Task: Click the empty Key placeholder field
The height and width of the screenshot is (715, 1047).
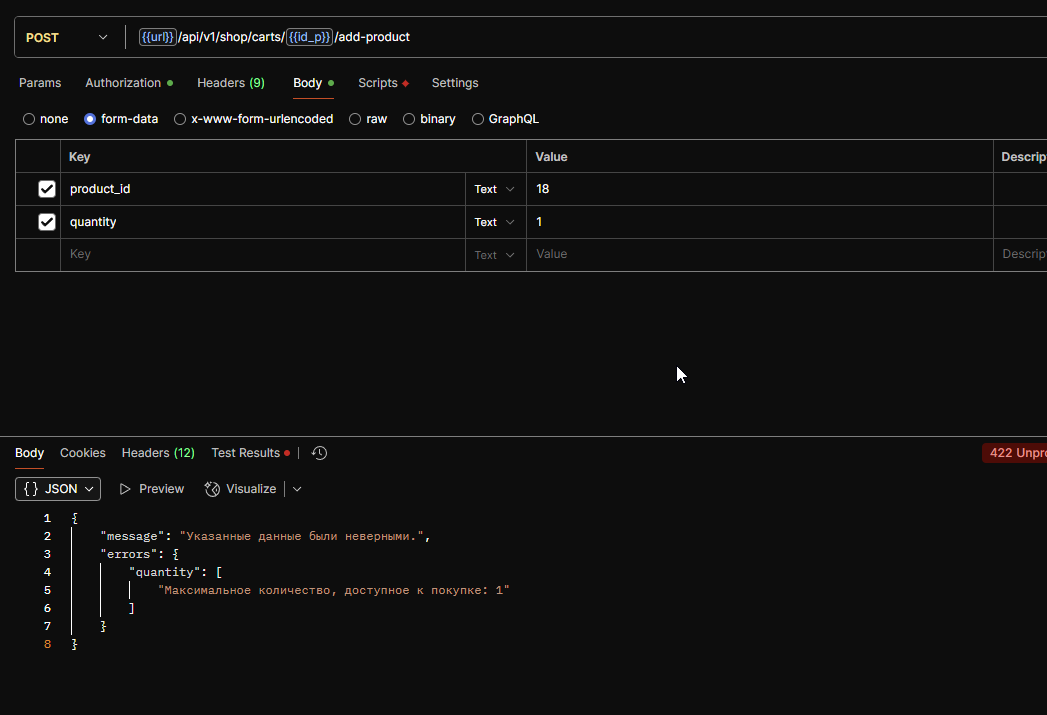Action: click(x=263, y=254)
